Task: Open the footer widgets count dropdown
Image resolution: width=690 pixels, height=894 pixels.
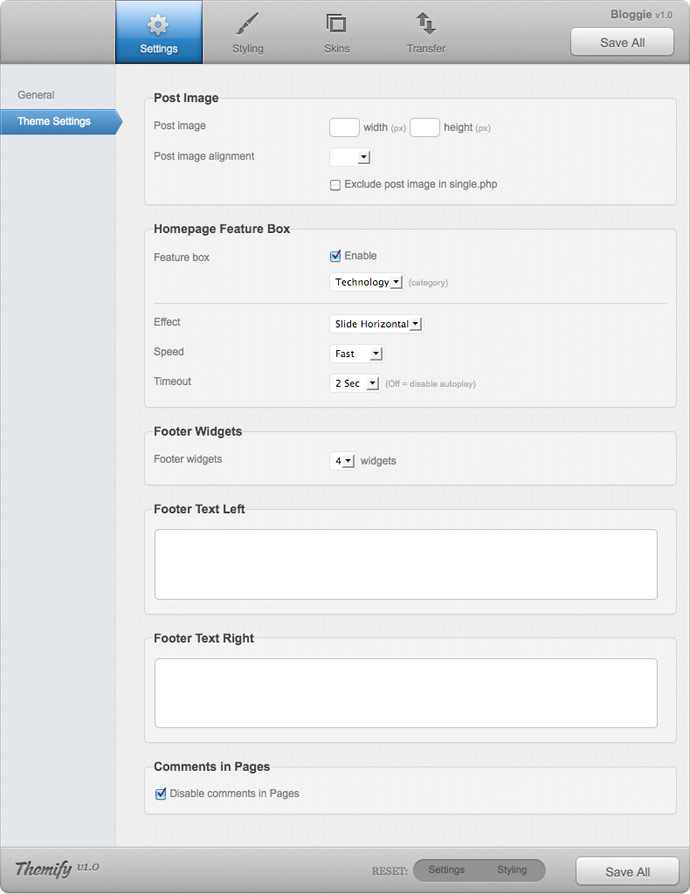Action: (342, 461)
